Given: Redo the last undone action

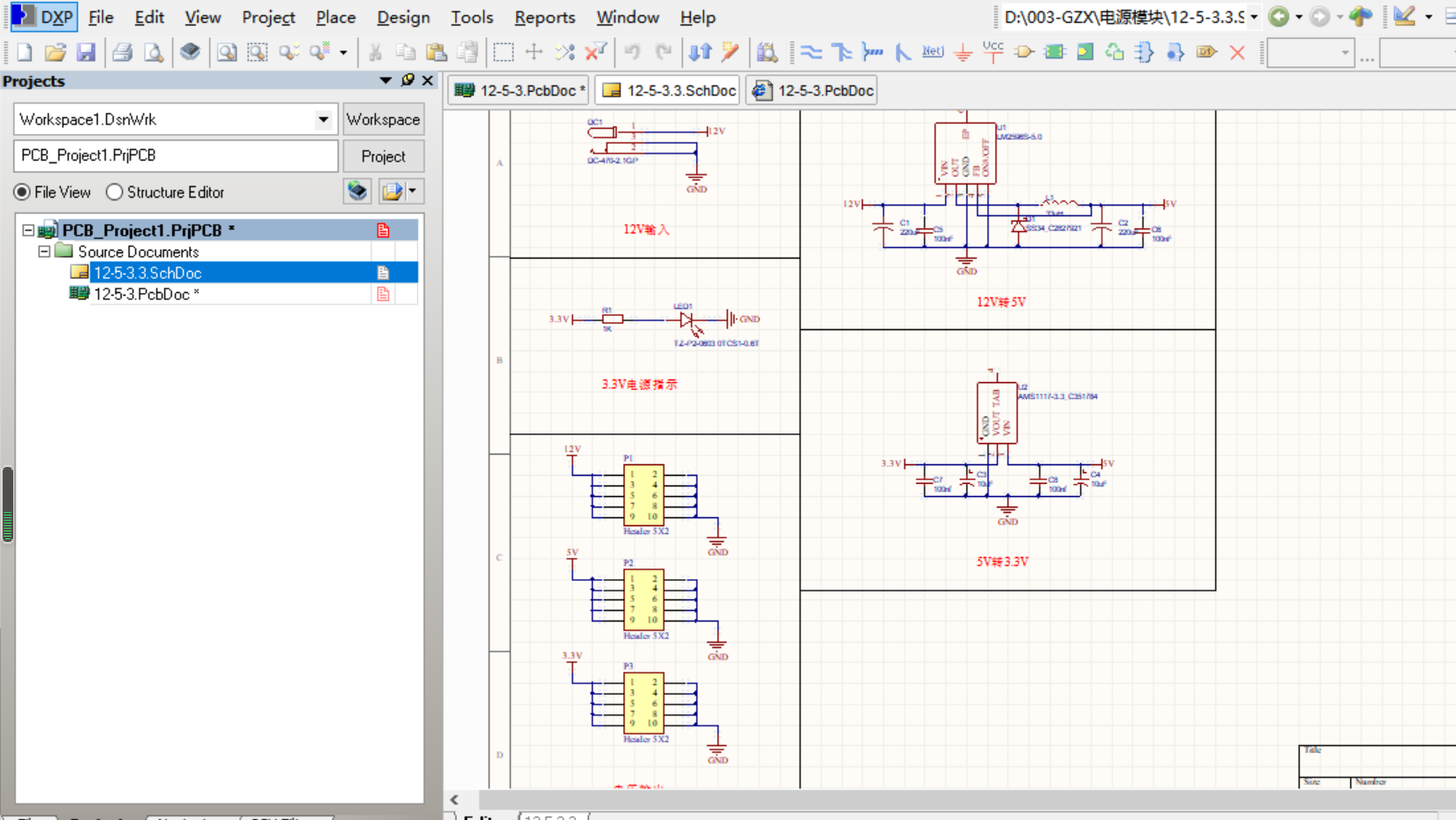Looking at the screenshot, I should tap(664, 52).
